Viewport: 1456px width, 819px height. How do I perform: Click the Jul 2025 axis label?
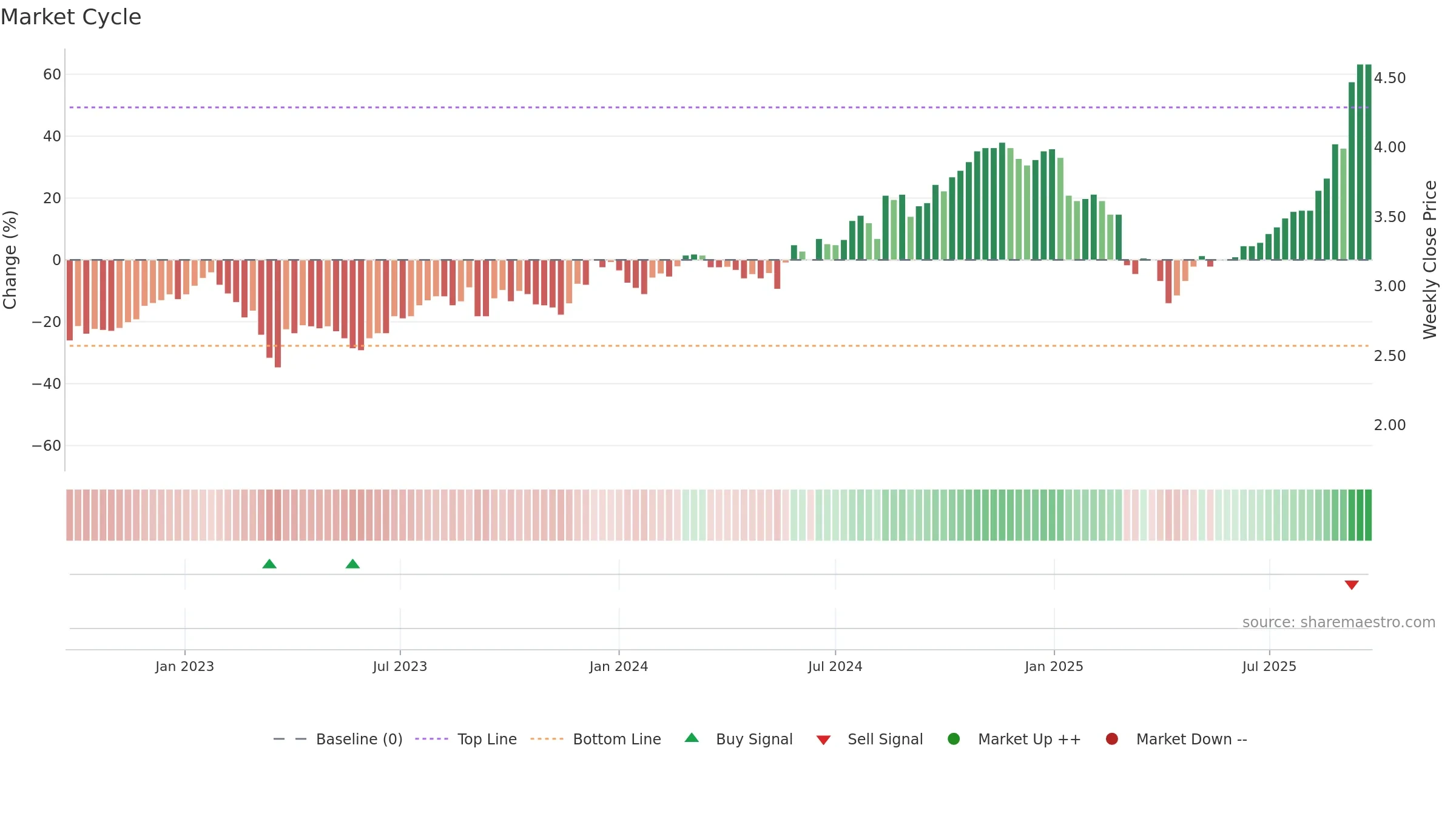pos(1269,667)
